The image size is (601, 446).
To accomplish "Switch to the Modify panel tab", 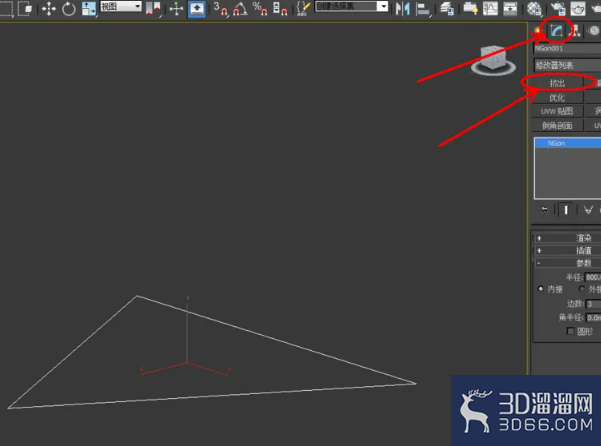I will 556,31.
